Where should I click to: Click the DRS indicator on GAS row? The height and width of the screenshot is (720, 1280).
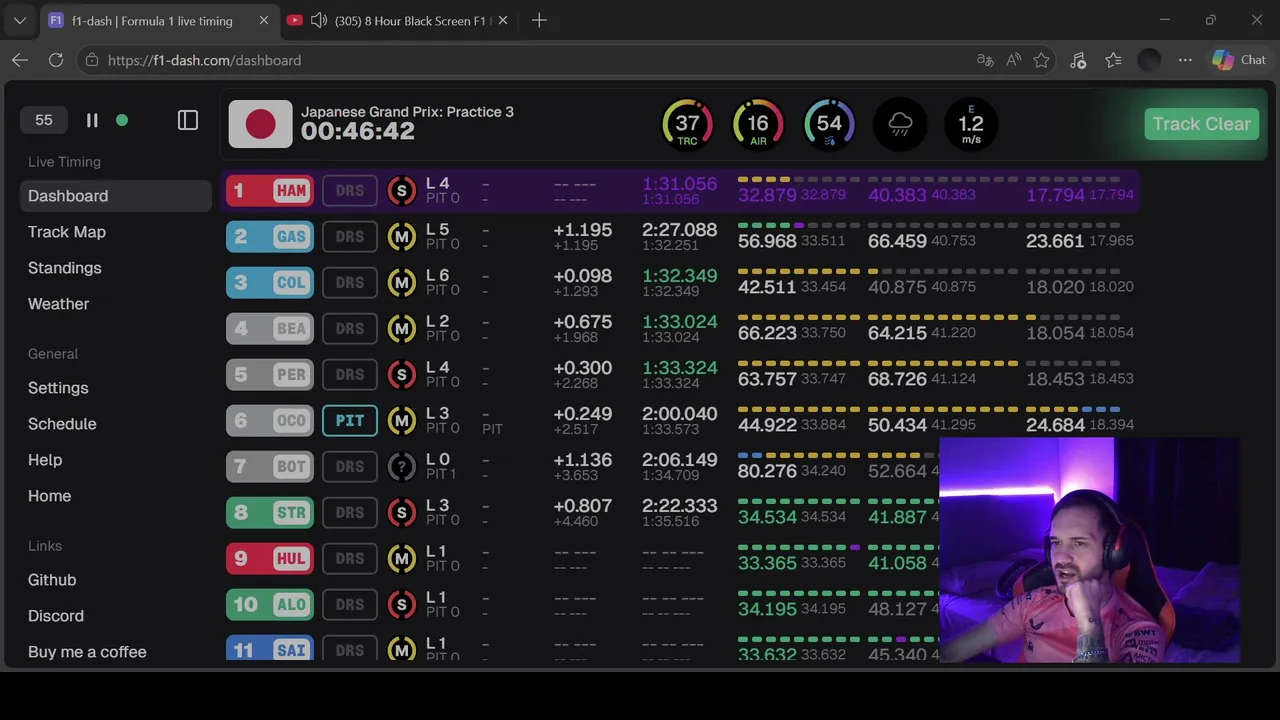click(350, 236)
